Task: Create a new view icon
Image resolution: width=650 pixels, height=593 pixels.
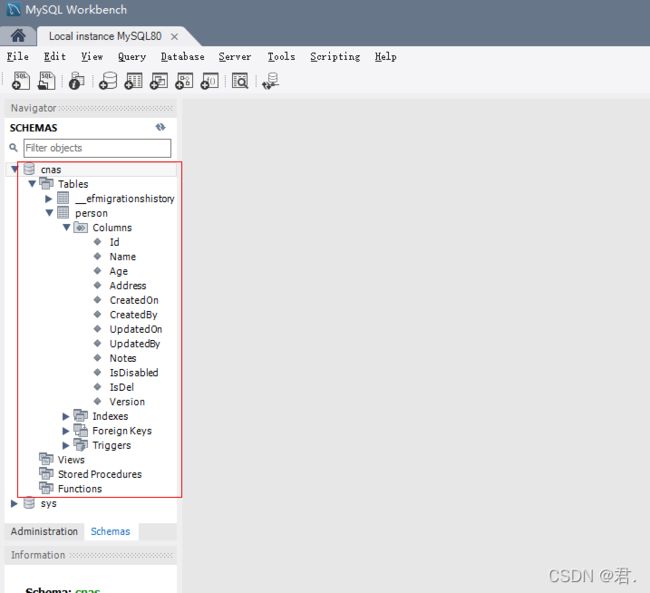Action: [159, 81]
